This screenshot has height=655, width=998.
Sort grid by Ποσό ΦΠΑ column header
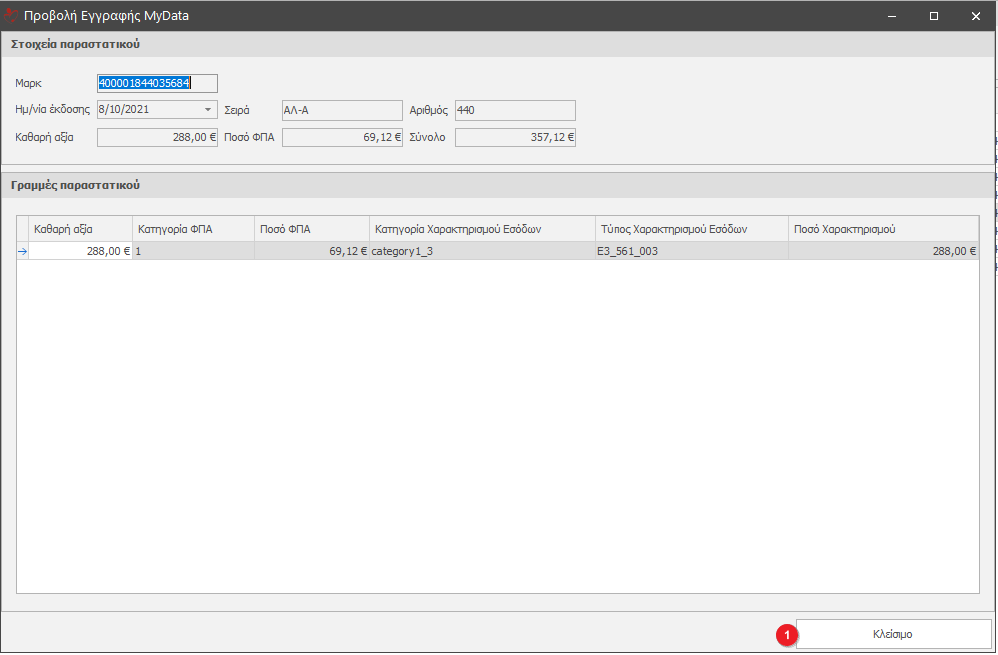point(311,229)
